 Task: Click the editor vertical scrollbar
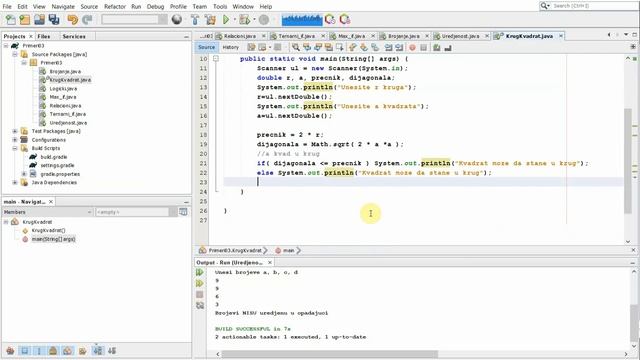click(628, 161)
